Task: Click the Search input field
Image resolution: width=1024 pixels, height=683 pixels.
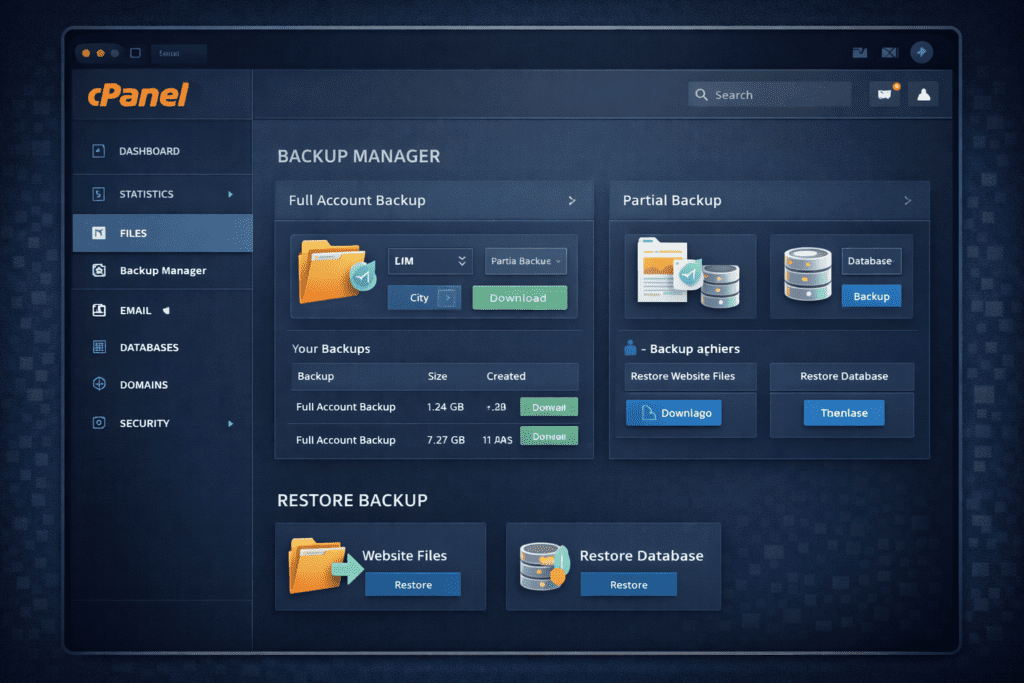Action: 769,94
